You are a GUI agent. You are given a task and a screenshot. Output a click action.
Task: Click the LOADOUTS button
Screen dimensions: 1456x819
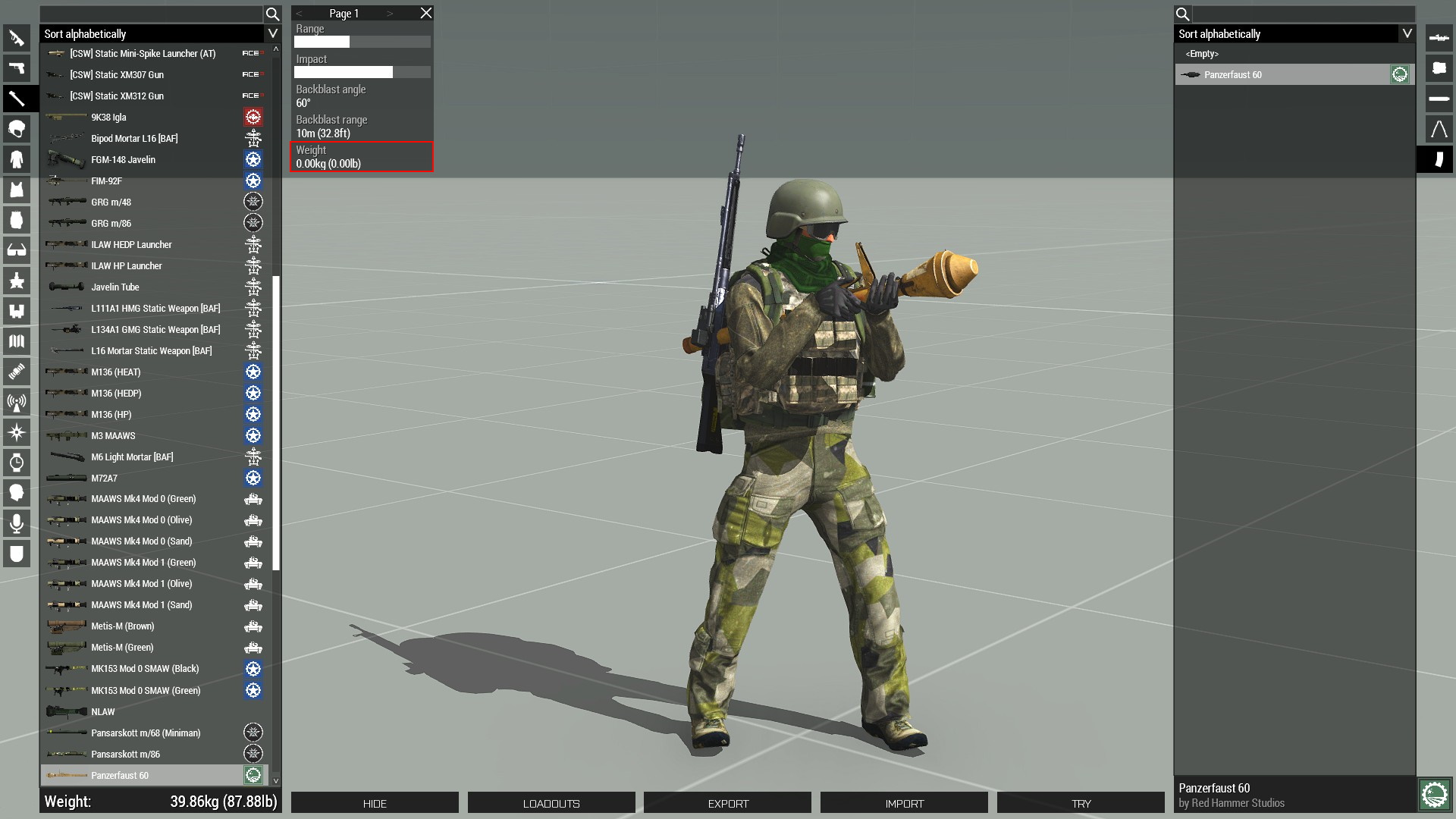pos(551,803)
